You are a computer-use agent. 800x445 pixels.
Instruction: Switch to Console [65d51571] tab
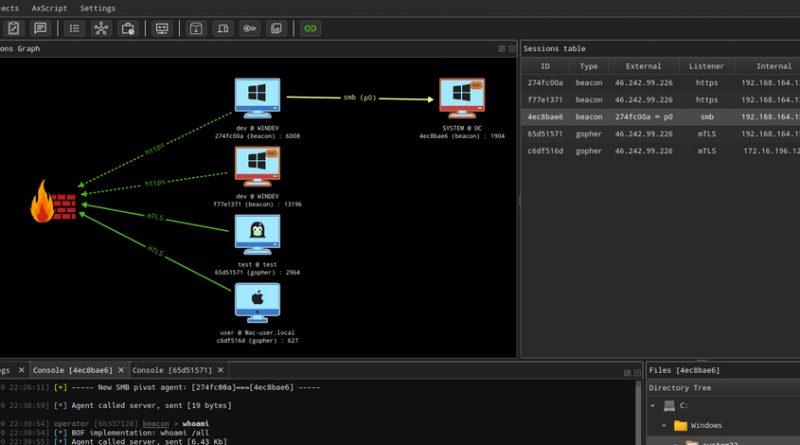click(174, 370)
